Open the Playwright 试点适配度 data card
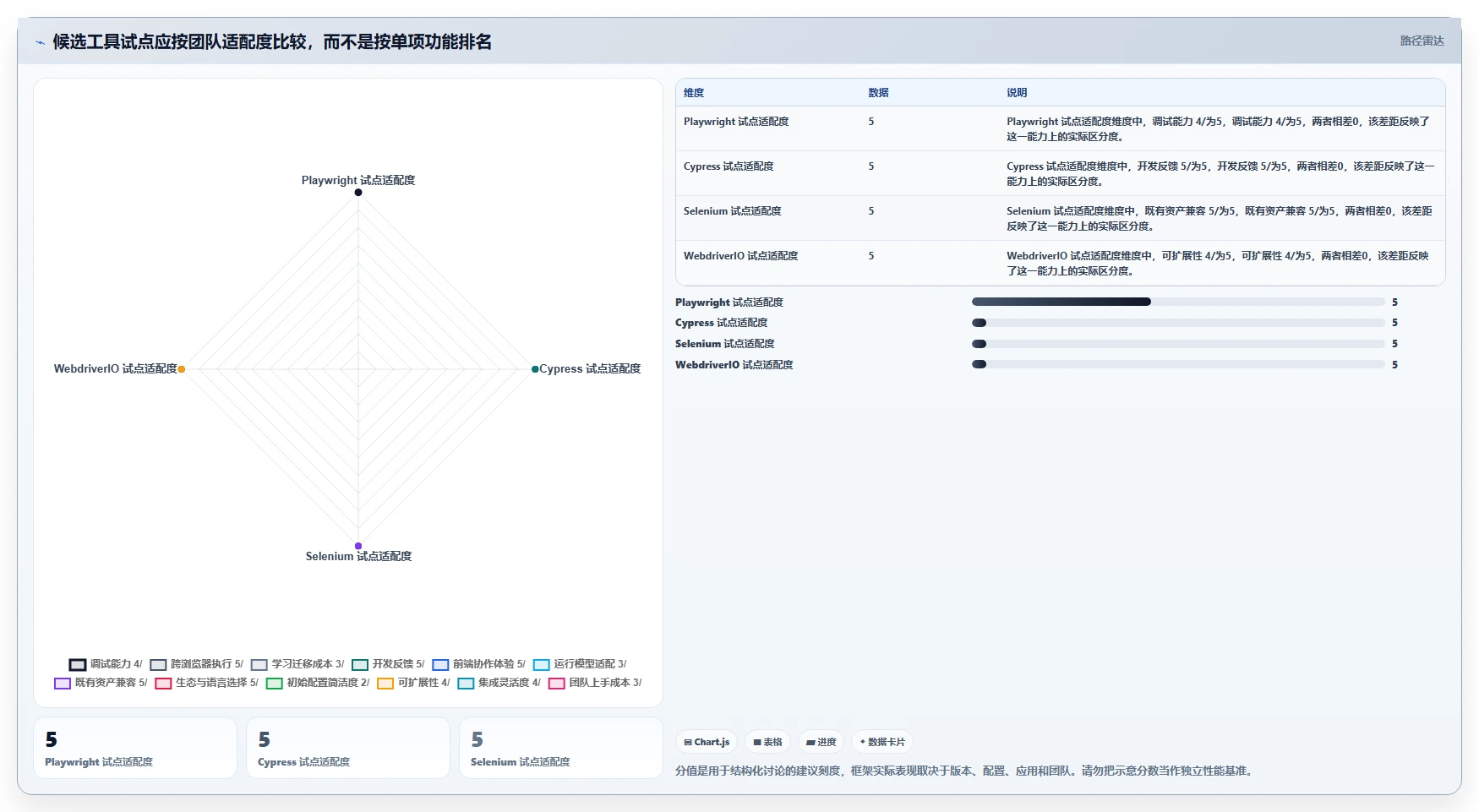This screenshot has height=812, width=1479. pos(135,748)
